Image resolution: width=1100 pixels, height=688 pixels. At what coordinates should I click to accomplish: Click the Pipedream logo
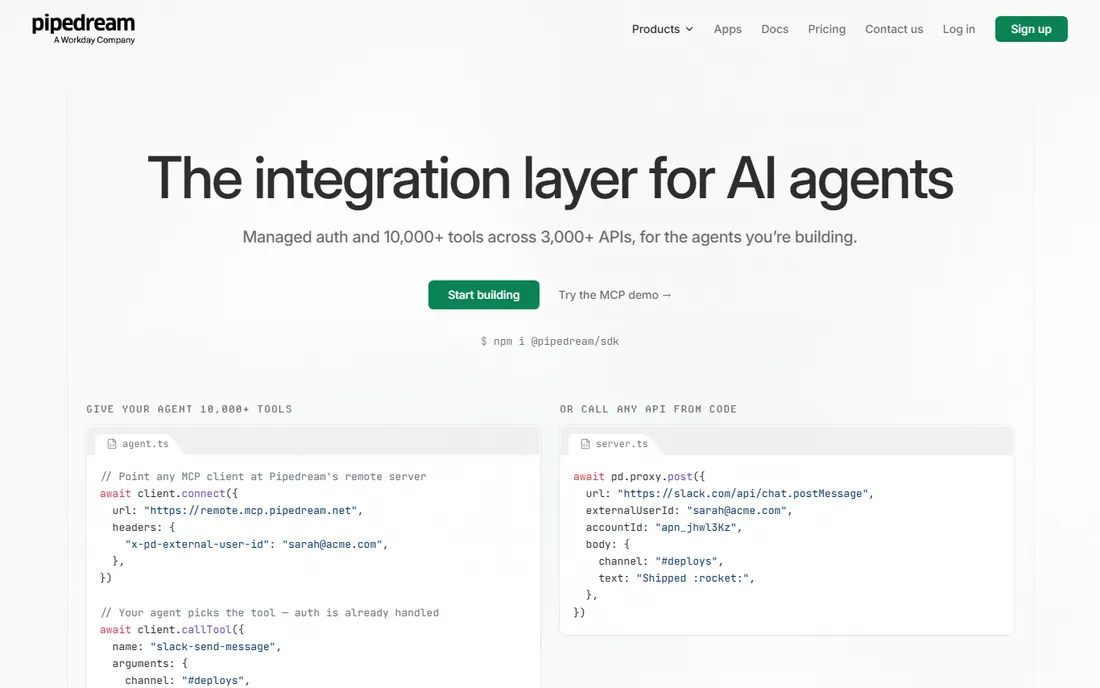(83, 29)
